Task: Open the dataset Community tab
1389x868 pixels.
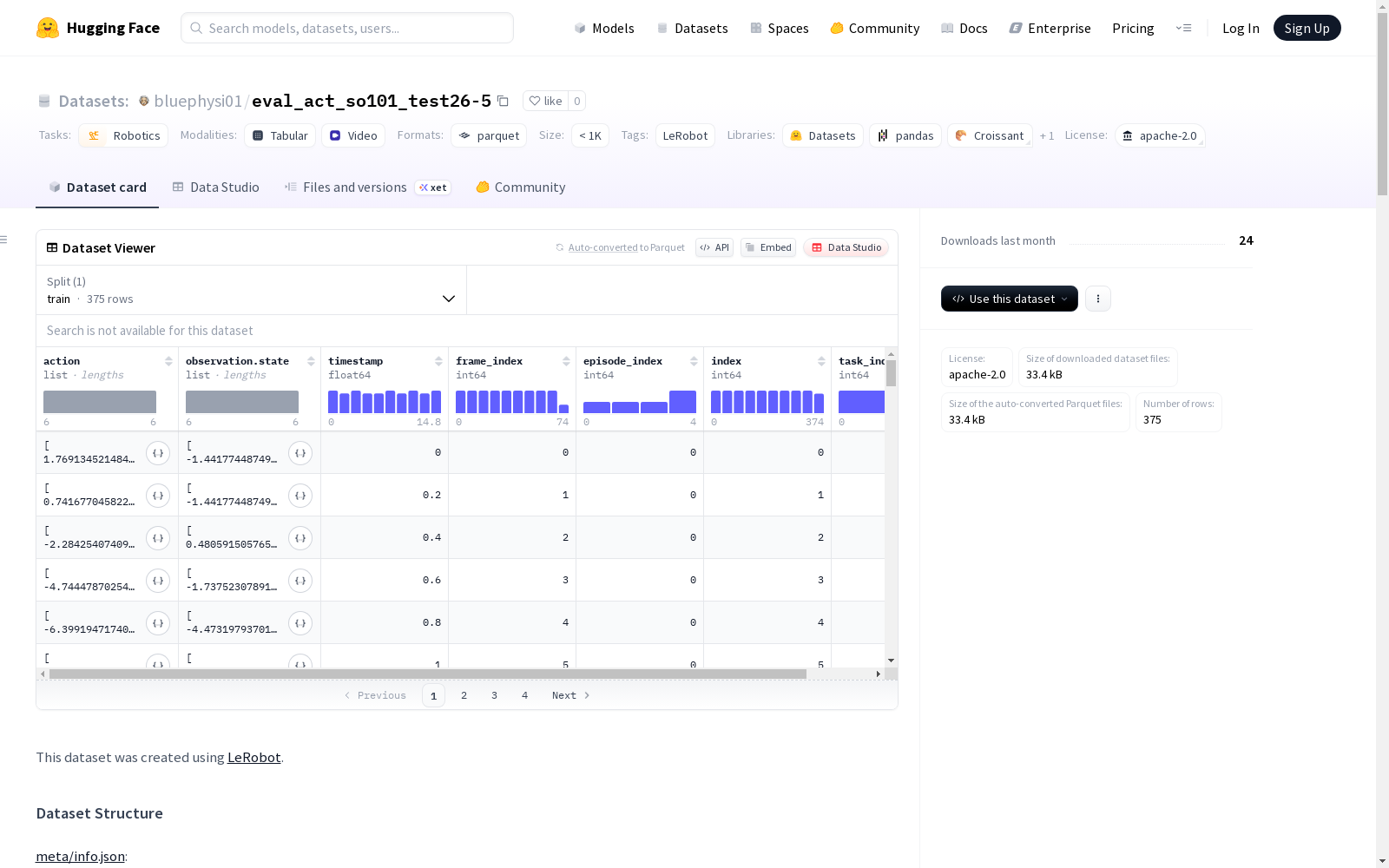Action: point(521,187)
